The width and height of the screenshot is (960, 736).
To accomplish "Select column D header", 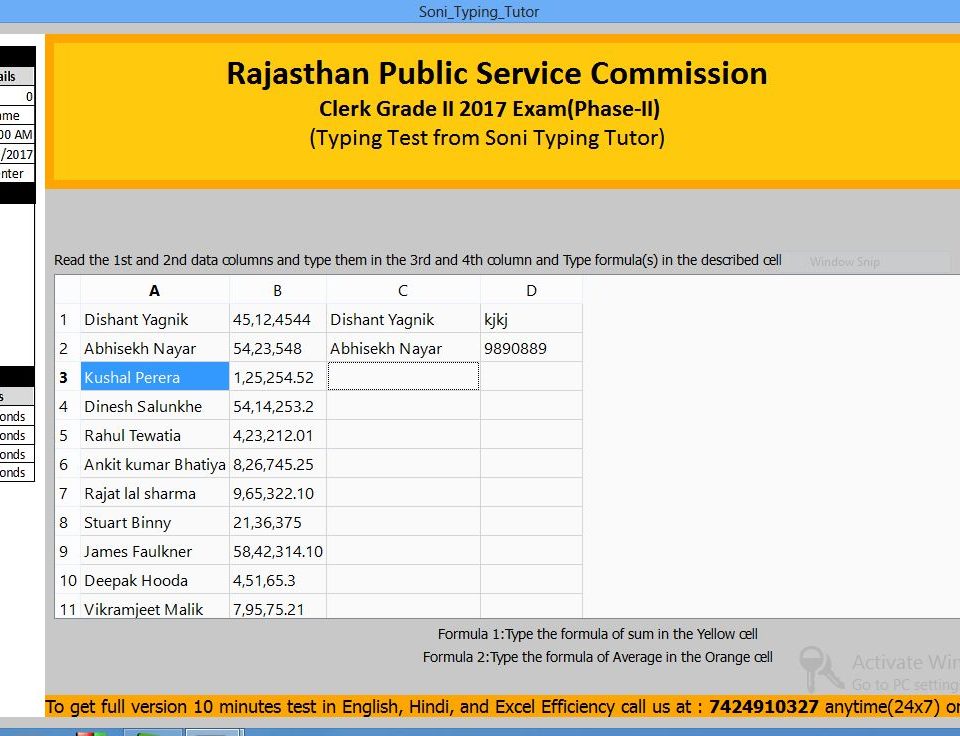I will pos(531,290).
